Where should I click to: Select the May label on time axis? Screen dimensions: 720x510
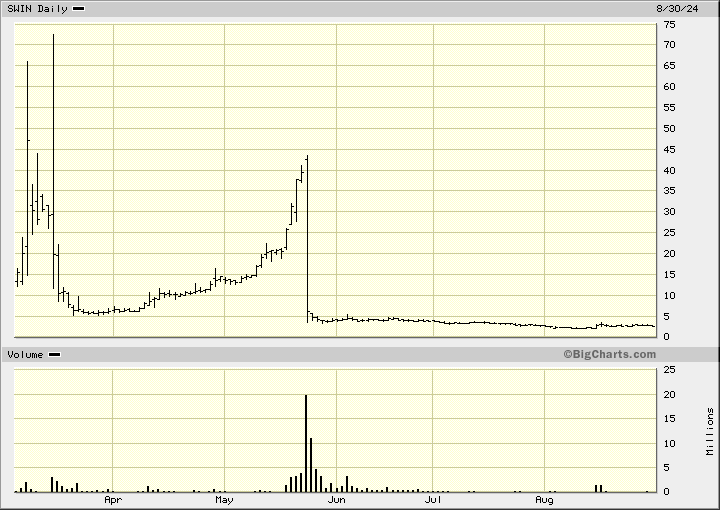tap(223, 499)
